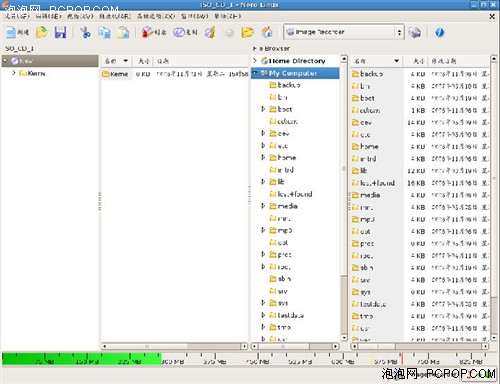Close the compilation document with the X
Viewport: 500px width, 384px height.
tap(492, 16)
